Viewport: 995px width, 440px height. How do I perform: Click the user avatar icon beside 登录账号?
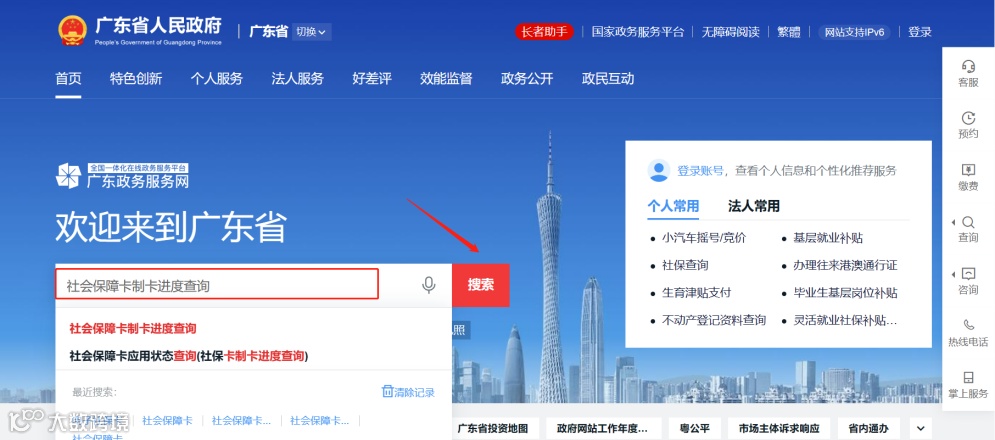click(659, 170)
